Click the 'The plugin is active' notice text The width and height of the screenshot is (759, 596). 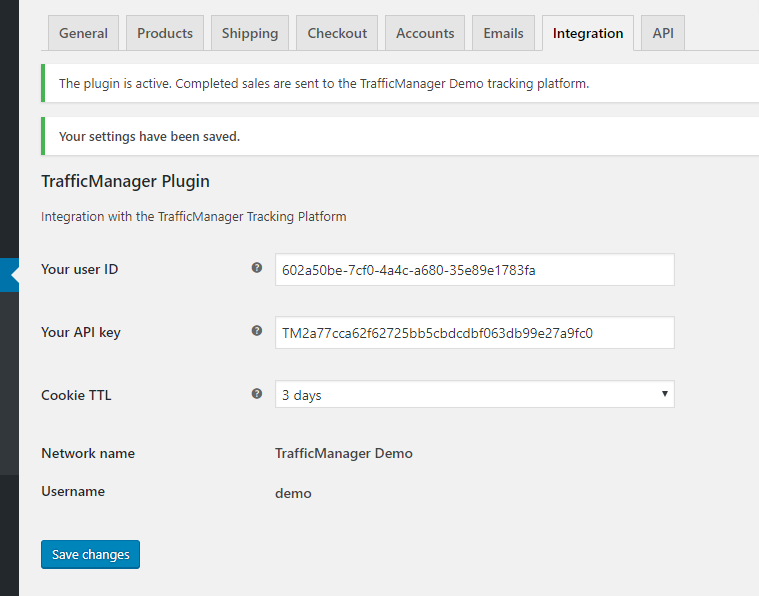tap(324, 84)
